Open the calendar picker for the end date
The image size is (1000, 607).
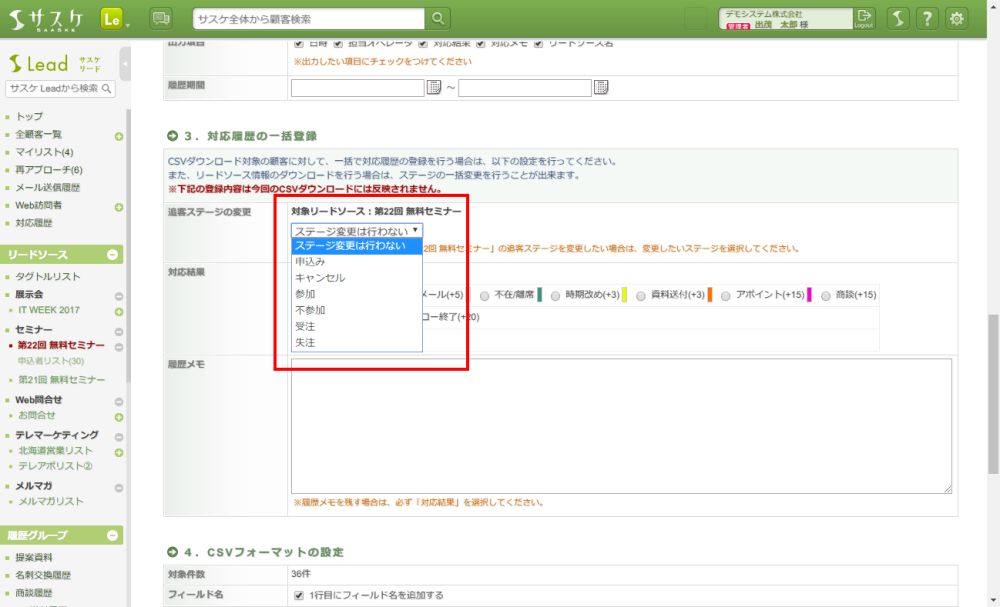tap(601, 88)
